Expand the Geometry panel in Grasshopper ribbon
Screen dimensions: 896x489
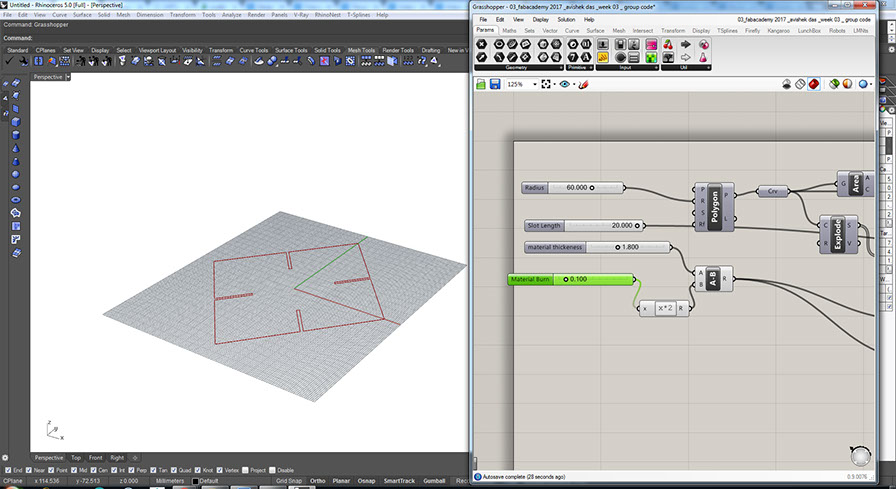tap(561, 67)
